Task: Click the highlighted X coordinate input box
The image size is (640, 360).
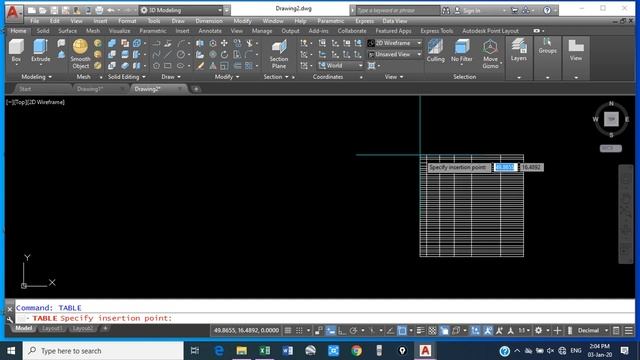Action: (505, 167)
